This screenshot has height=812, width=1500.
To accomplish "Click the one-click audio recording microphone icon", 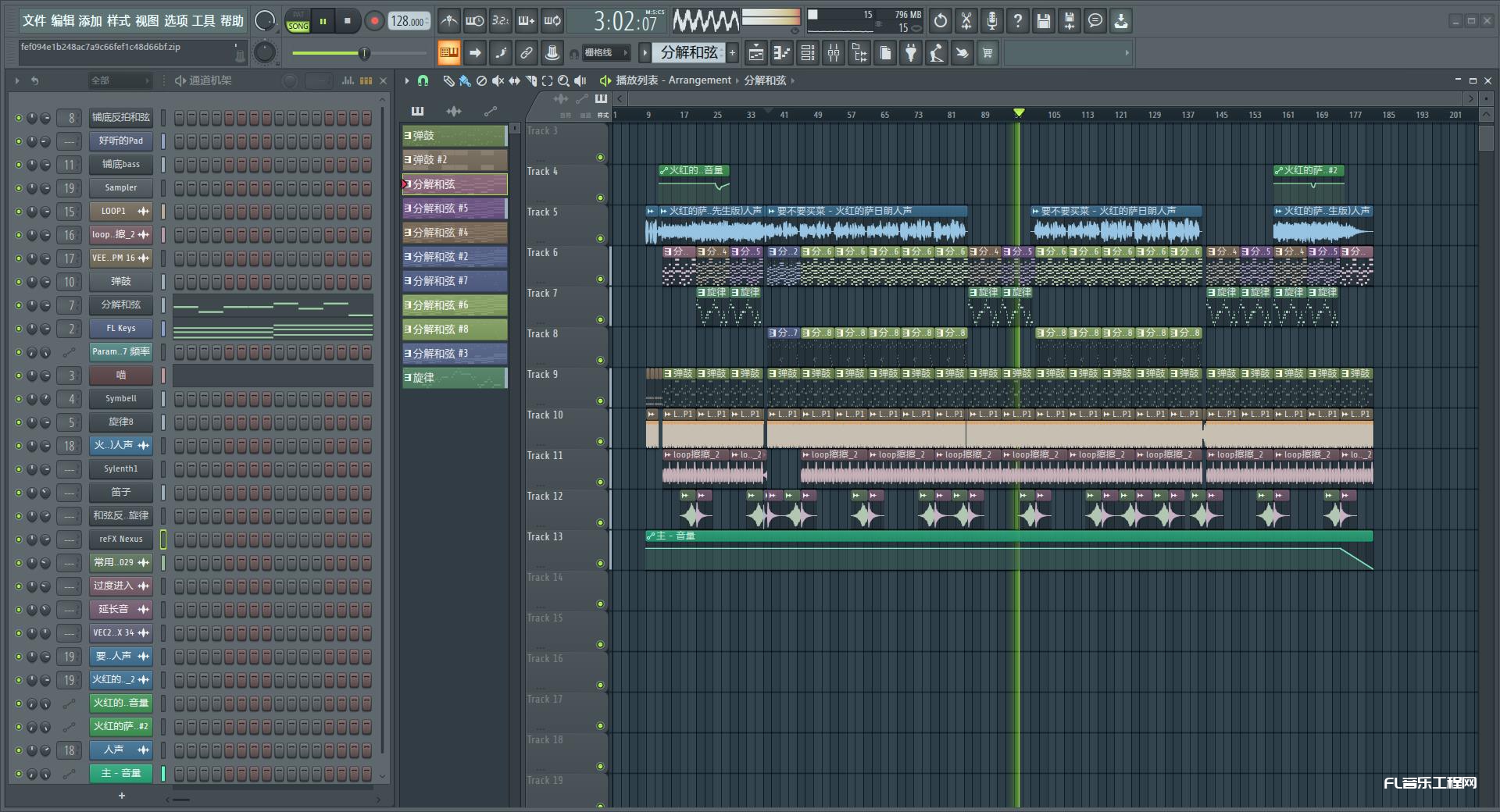I will [992, 21].
